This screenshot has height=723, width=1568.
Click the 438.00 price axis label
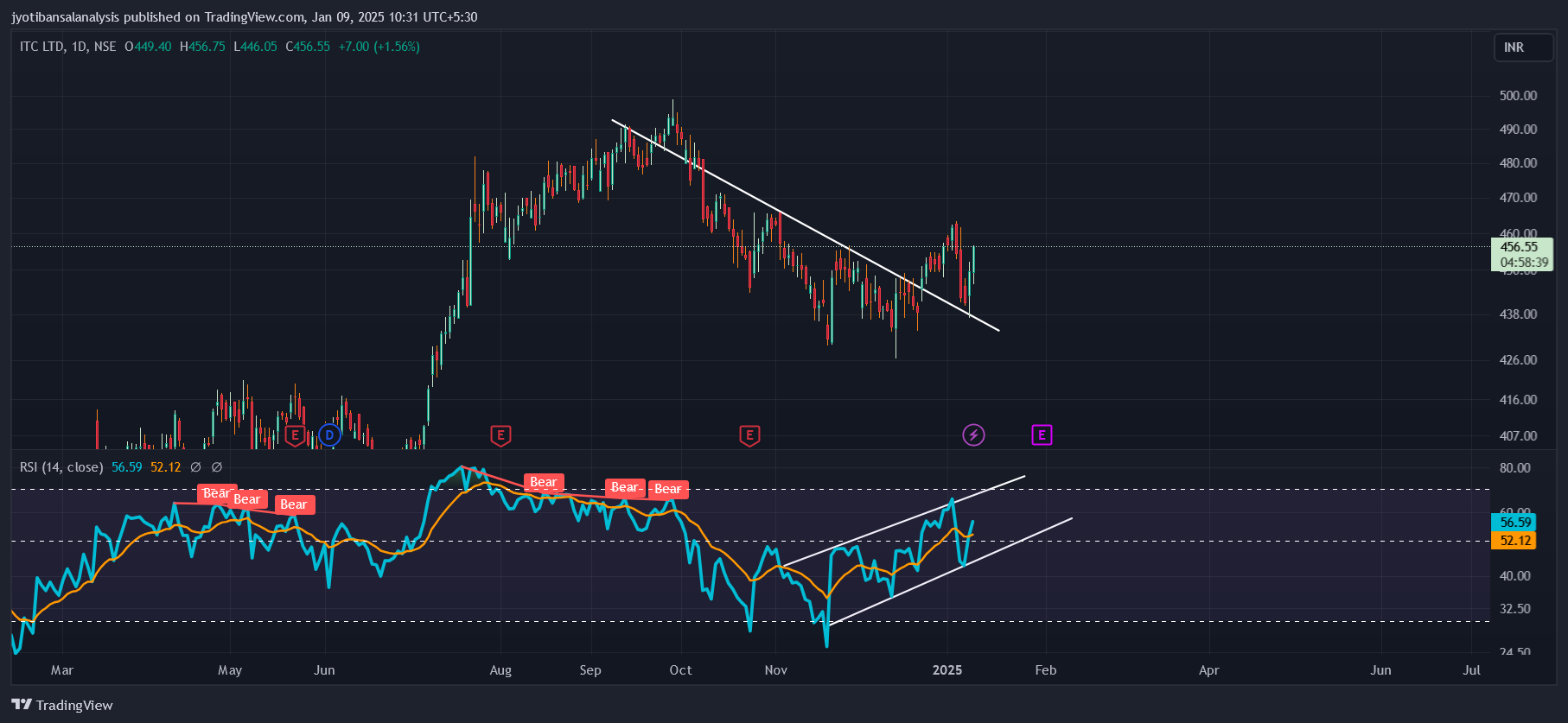(1518, 314)
